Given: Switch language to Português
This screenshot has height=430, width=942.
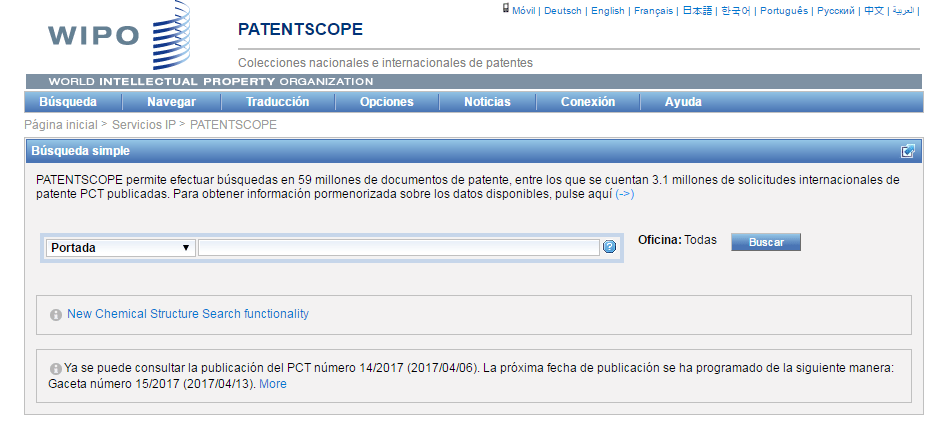Looking at the screenshot, I should tap(784, 11).
